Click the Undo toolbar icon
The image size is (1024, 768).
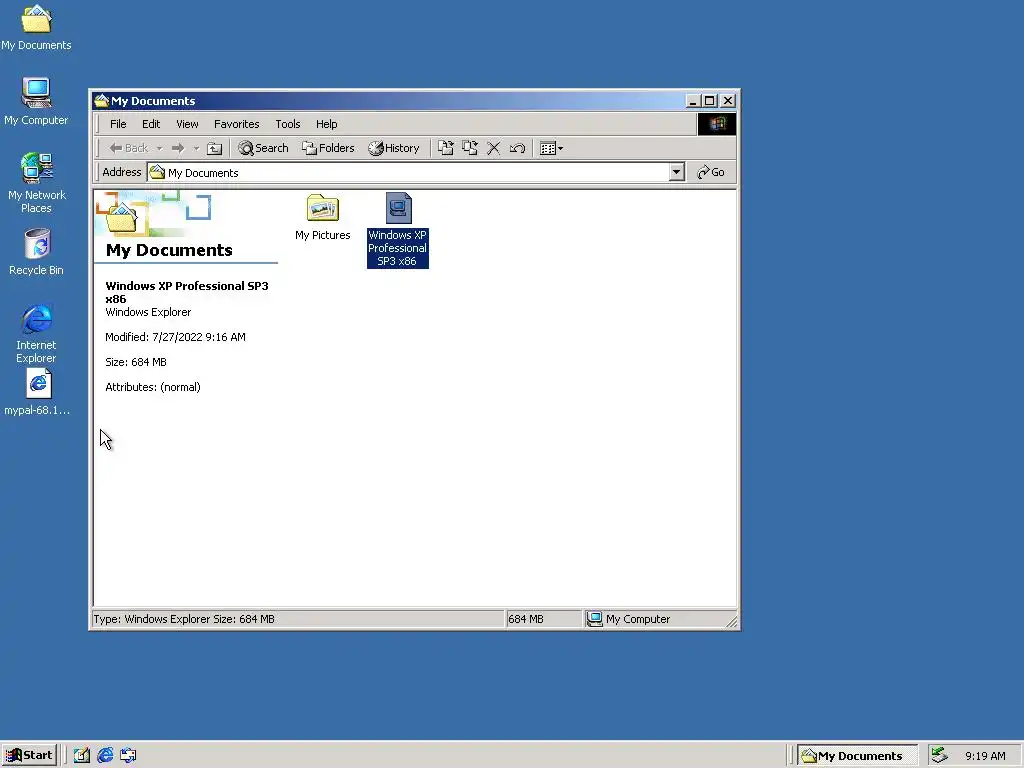pos(517,148)
